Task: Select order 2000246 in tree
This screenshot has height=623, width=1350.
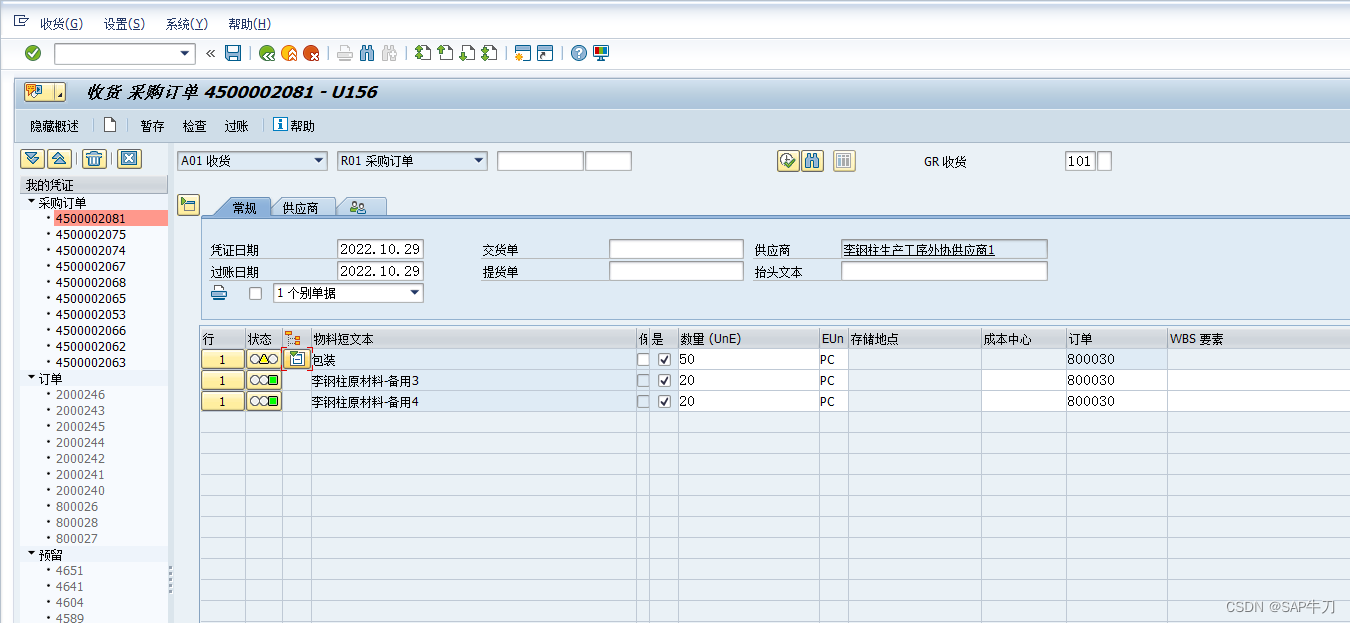Action: 80,394
